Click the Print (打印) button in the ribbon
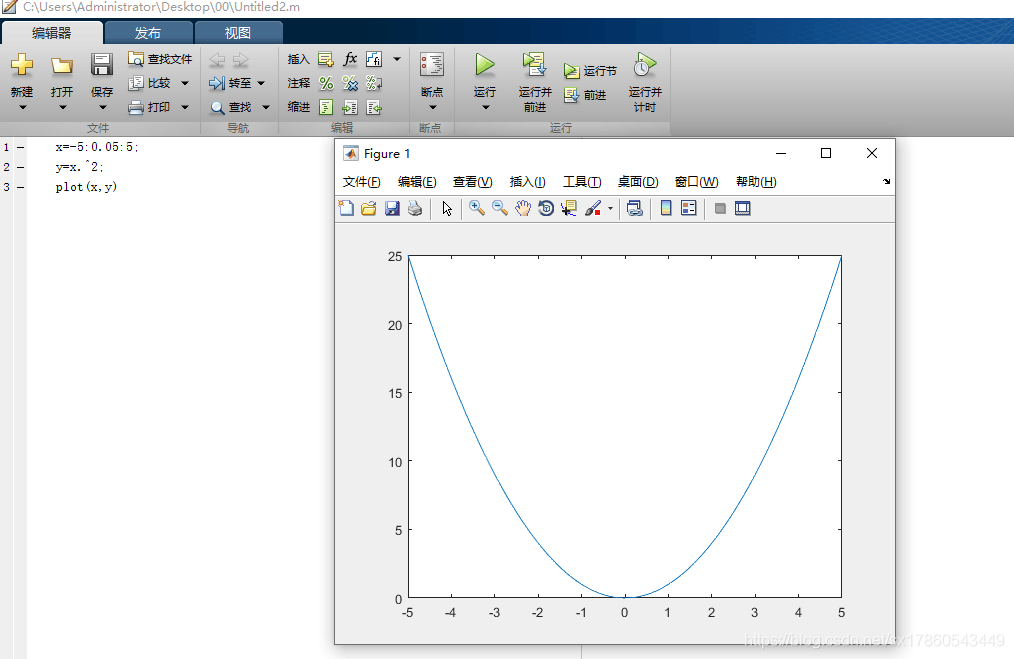 (x=149, y=107)
